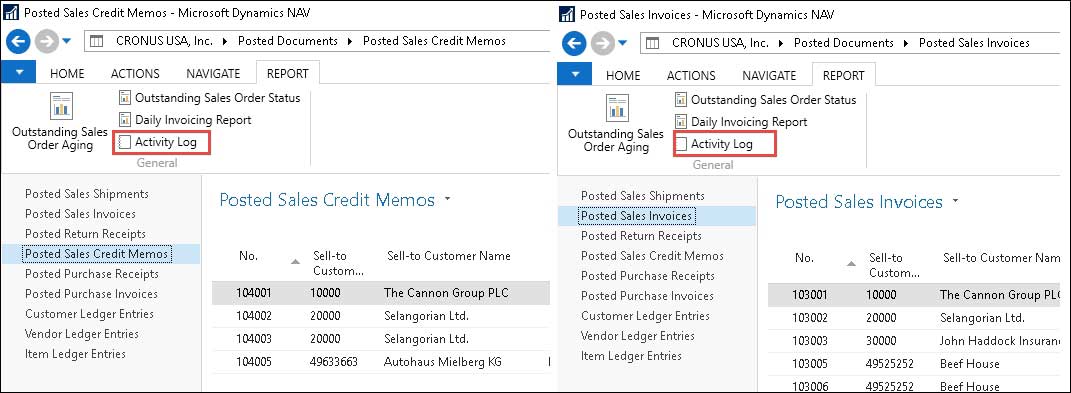Viewport: 1071px width, 393px height.
Task: Click Outstanding Sales Order Aging icon in Credit Memos window
Action: coord(61,107)
